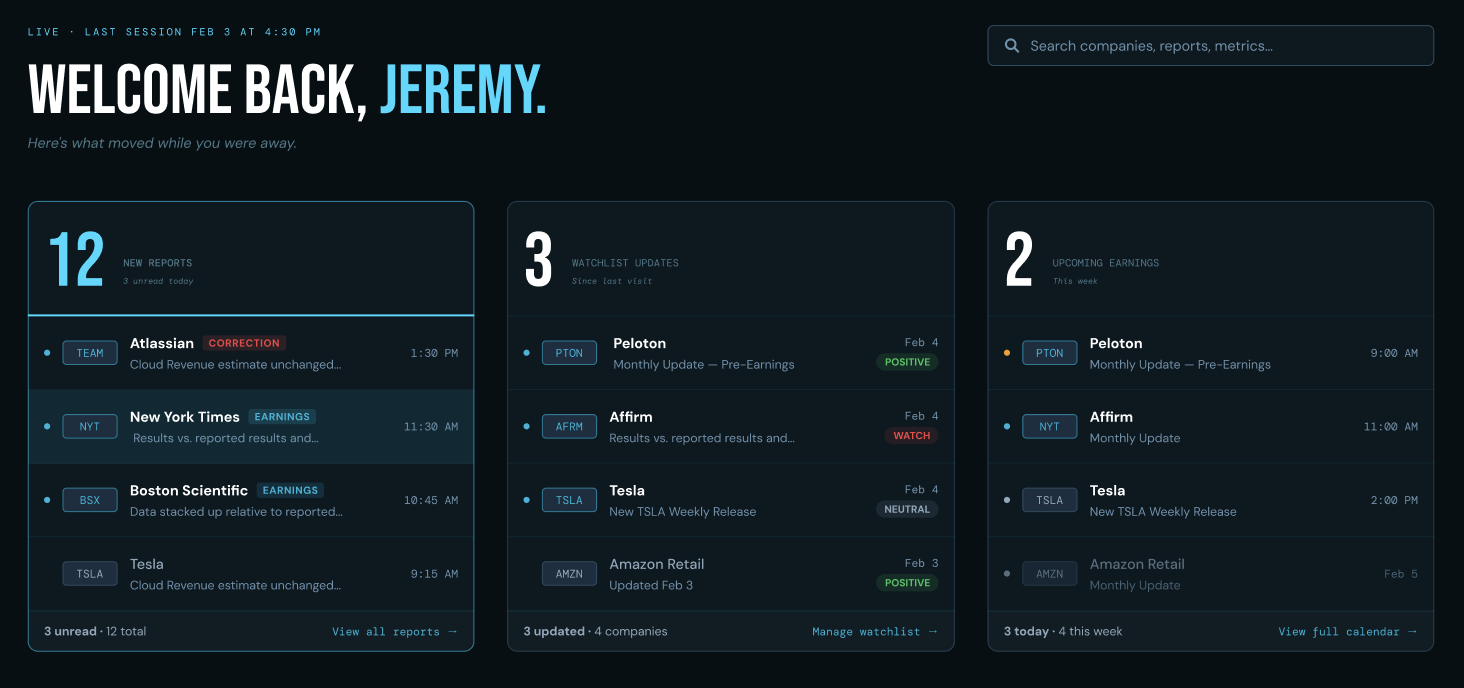Click NYT ticker badge in Upcoming Earnings

click(x=1050, y=426)
